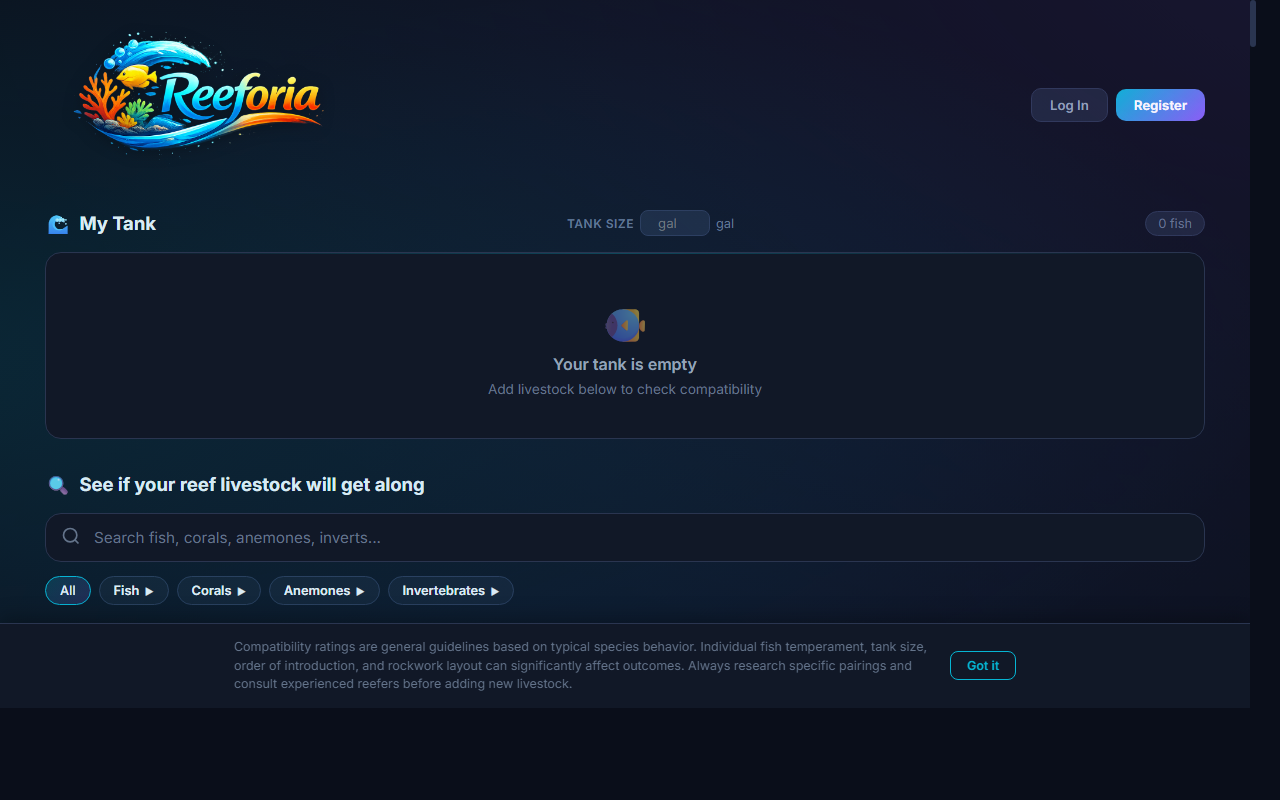Click the TANK SIZE label
This screenshot has height=800, width=1280.
point(600,224)
